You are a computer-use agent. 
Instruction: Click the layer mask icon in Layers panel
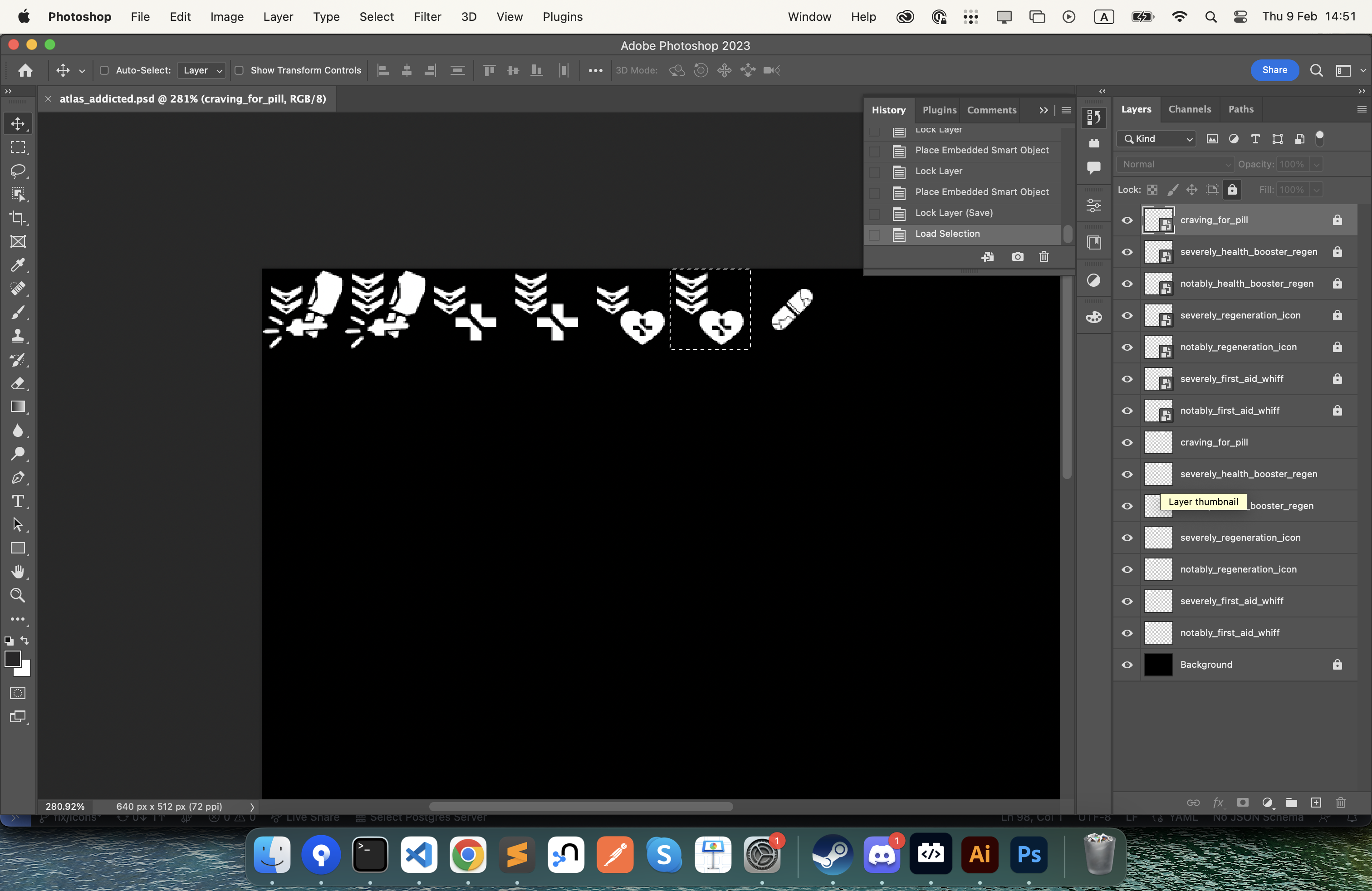pos(1243,802)
